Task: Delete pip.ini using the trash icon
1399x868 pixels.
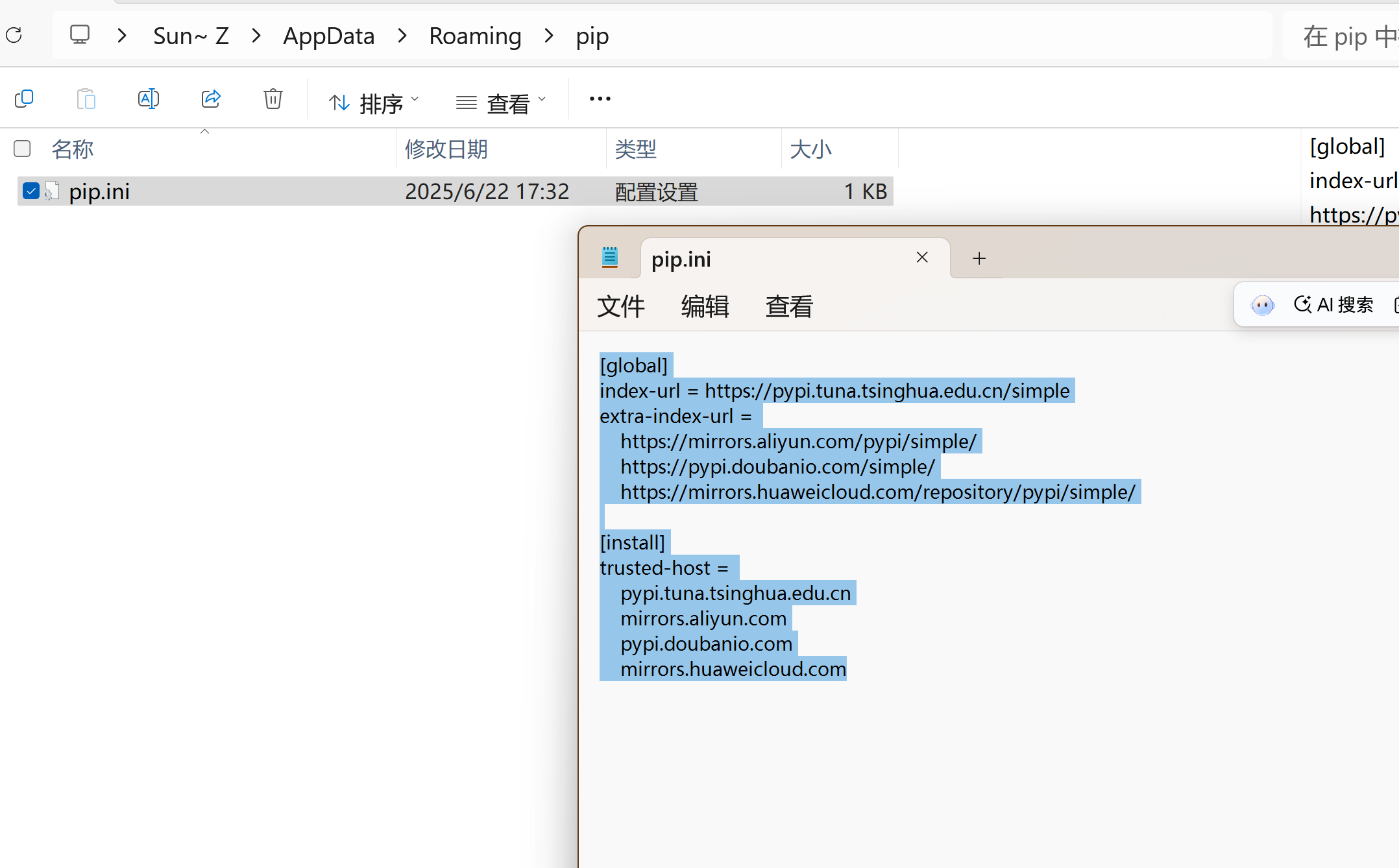Action: (273, 98)
